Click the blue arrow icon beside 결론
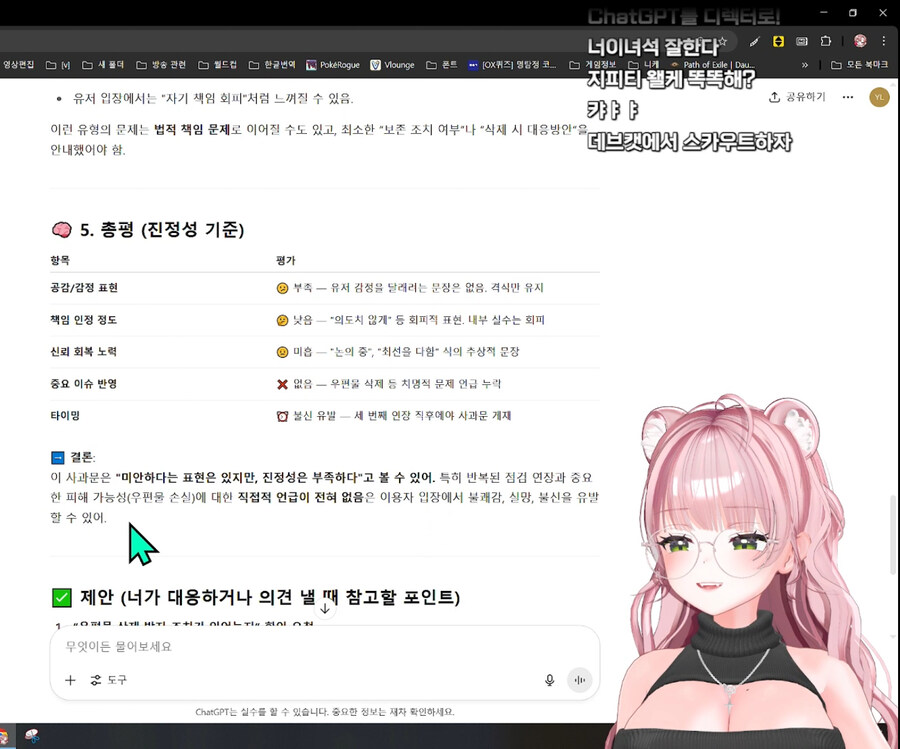 [58, 457]
